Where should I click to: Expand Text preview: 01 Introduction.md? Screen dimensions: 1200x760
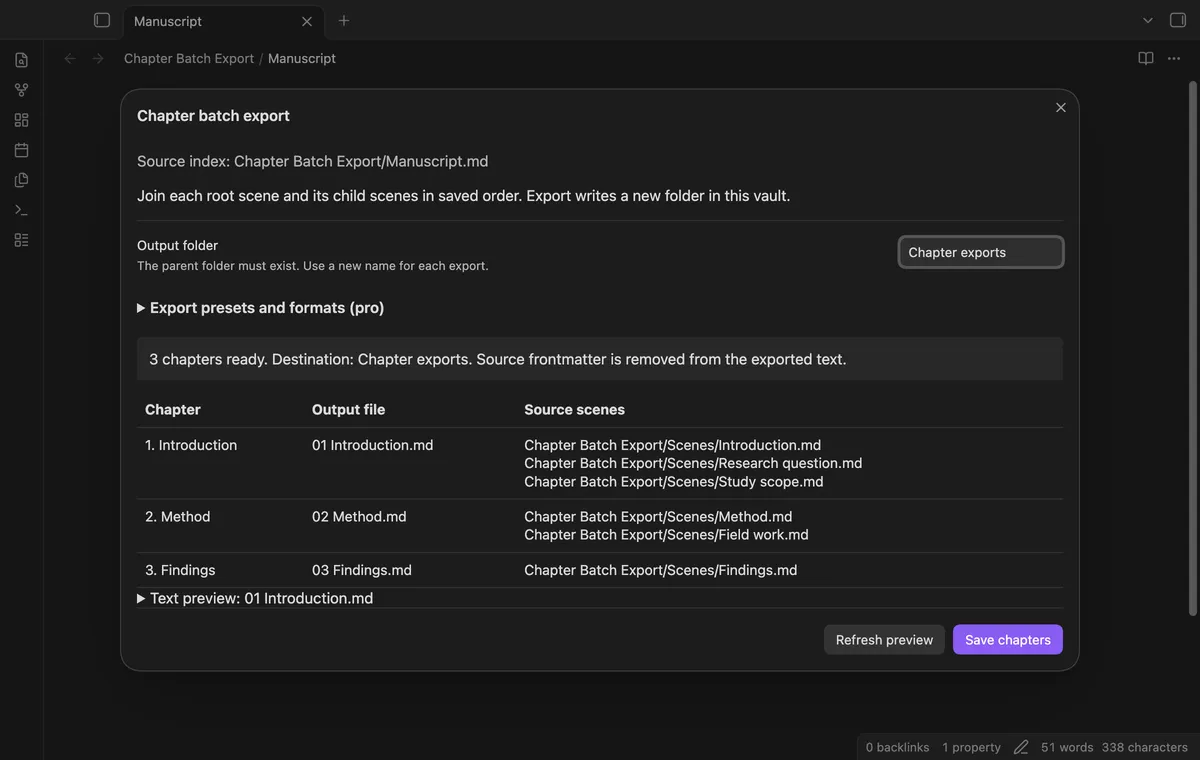(255, 598)
